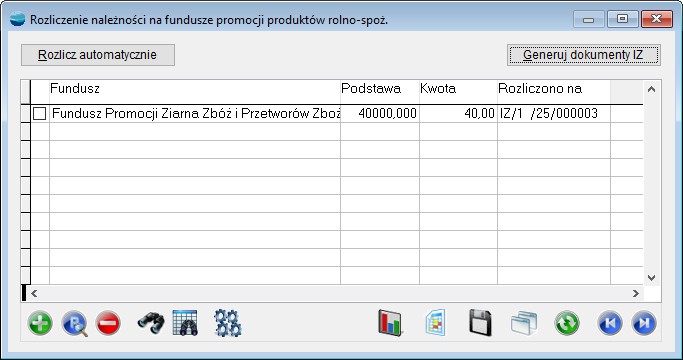Click the binoculars search icon
The height and width of the screenshot is (360, 683).
151,323
